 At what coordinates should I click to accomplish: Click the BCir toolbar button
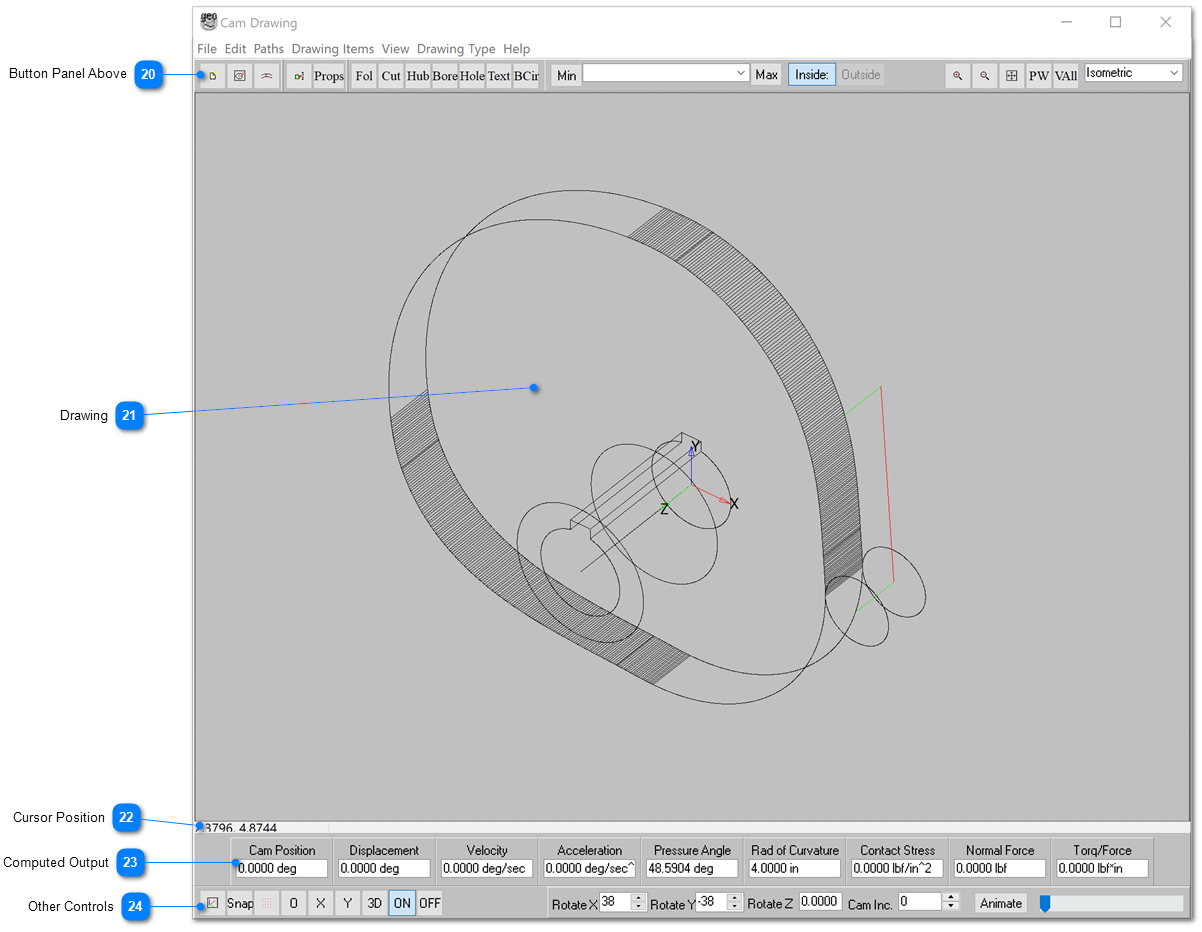[x=526, y=76]
